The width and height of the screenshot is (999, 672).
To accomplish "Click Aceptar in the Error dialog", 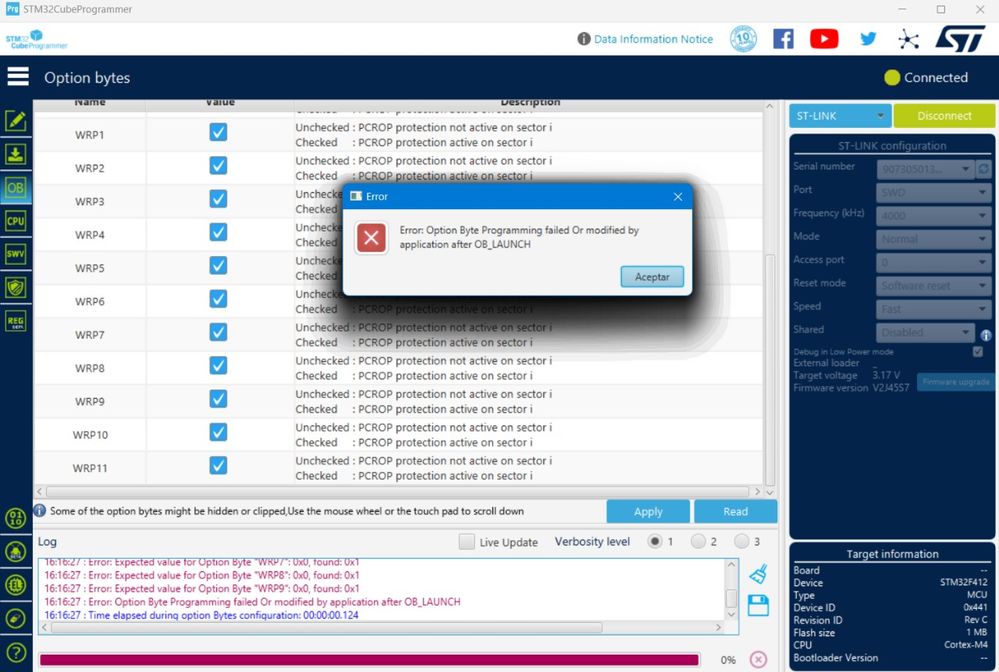I will (x=652, y=276).
